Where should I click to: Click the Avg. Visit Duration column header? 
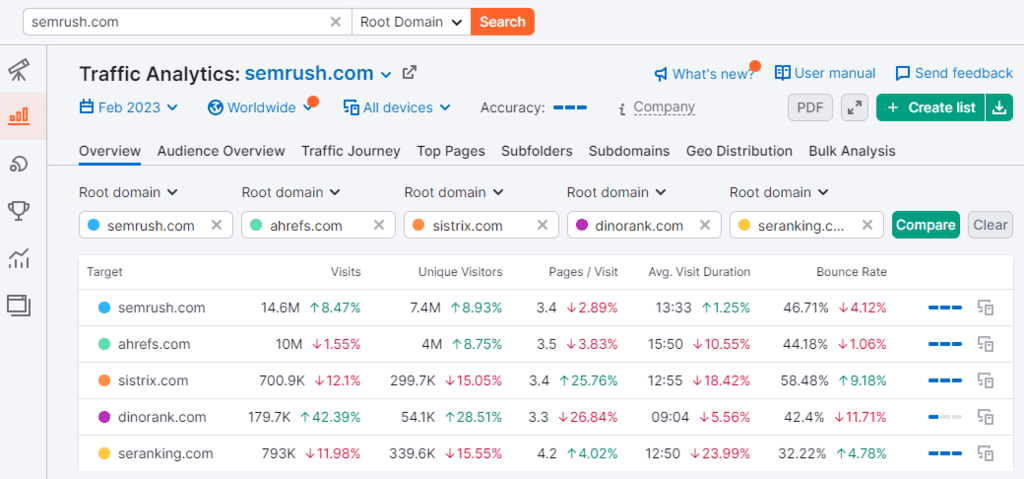coord(699,272)
